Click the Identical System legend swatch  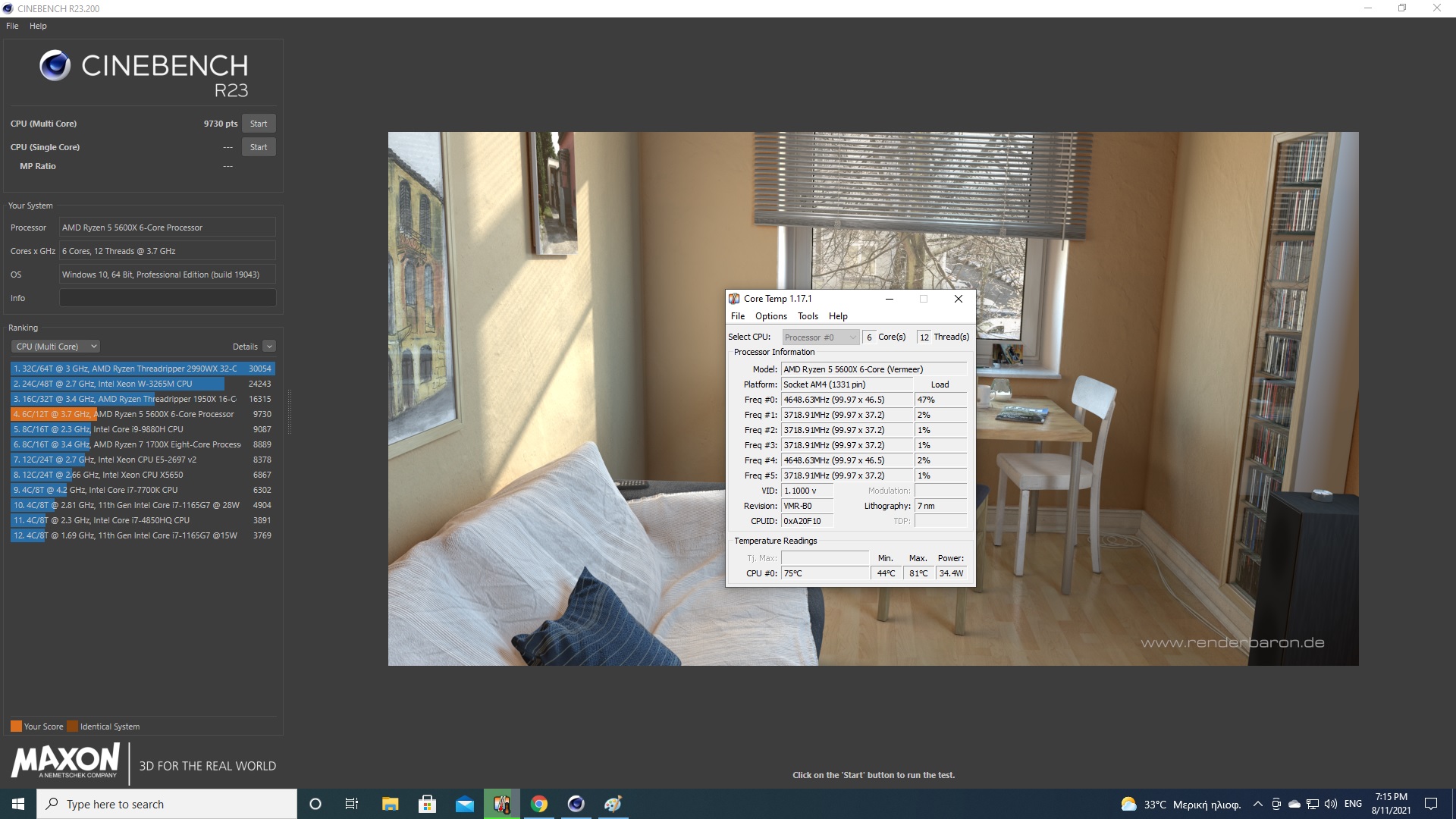click(x=72, y=726)
